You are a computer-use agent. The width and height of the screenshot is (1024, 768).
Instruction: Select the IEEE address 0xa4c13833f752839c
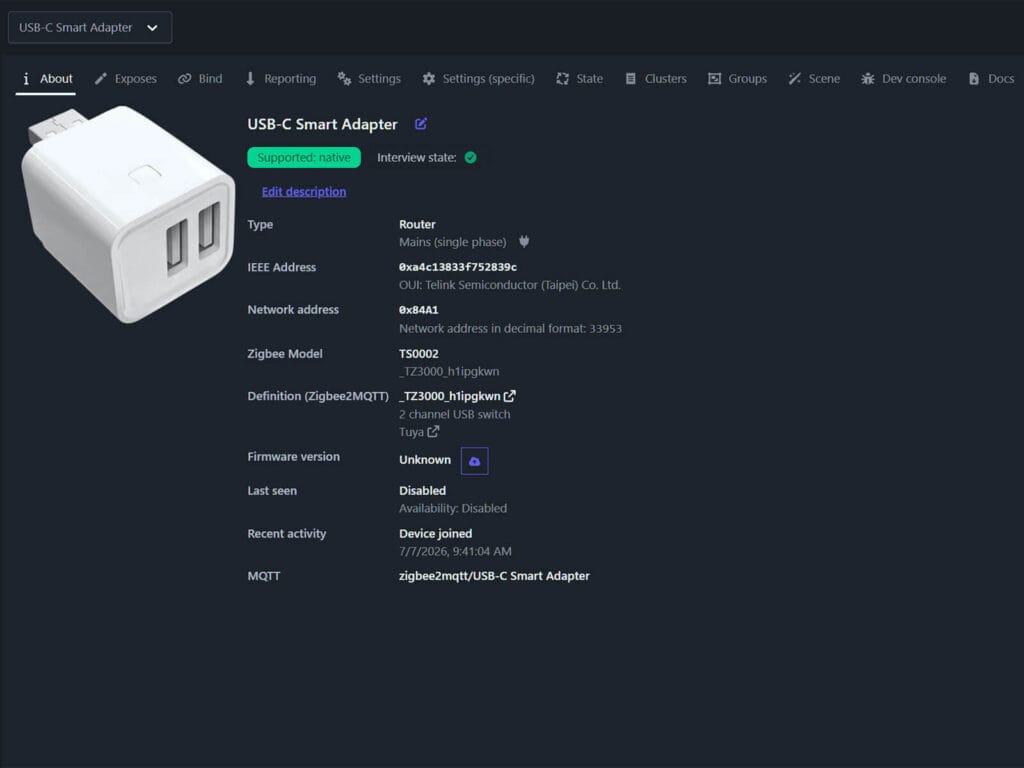pos(458,266)
